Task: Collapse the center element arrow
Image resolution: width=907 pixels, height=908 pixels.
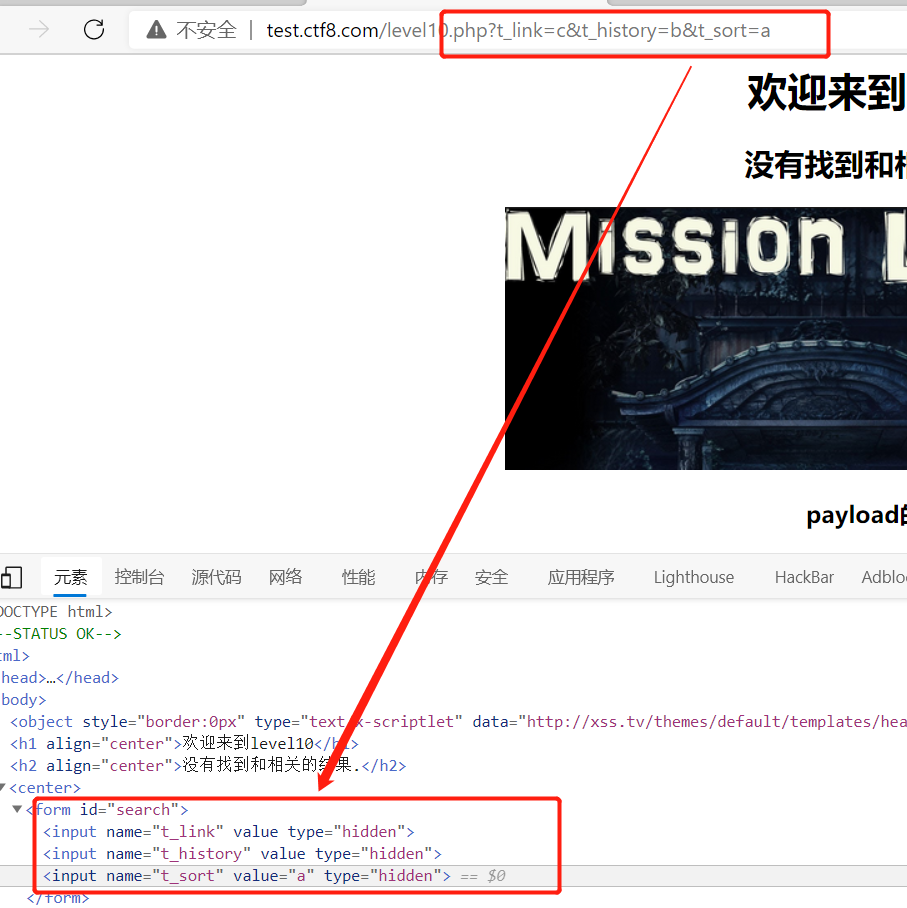Action: [2, 787]
